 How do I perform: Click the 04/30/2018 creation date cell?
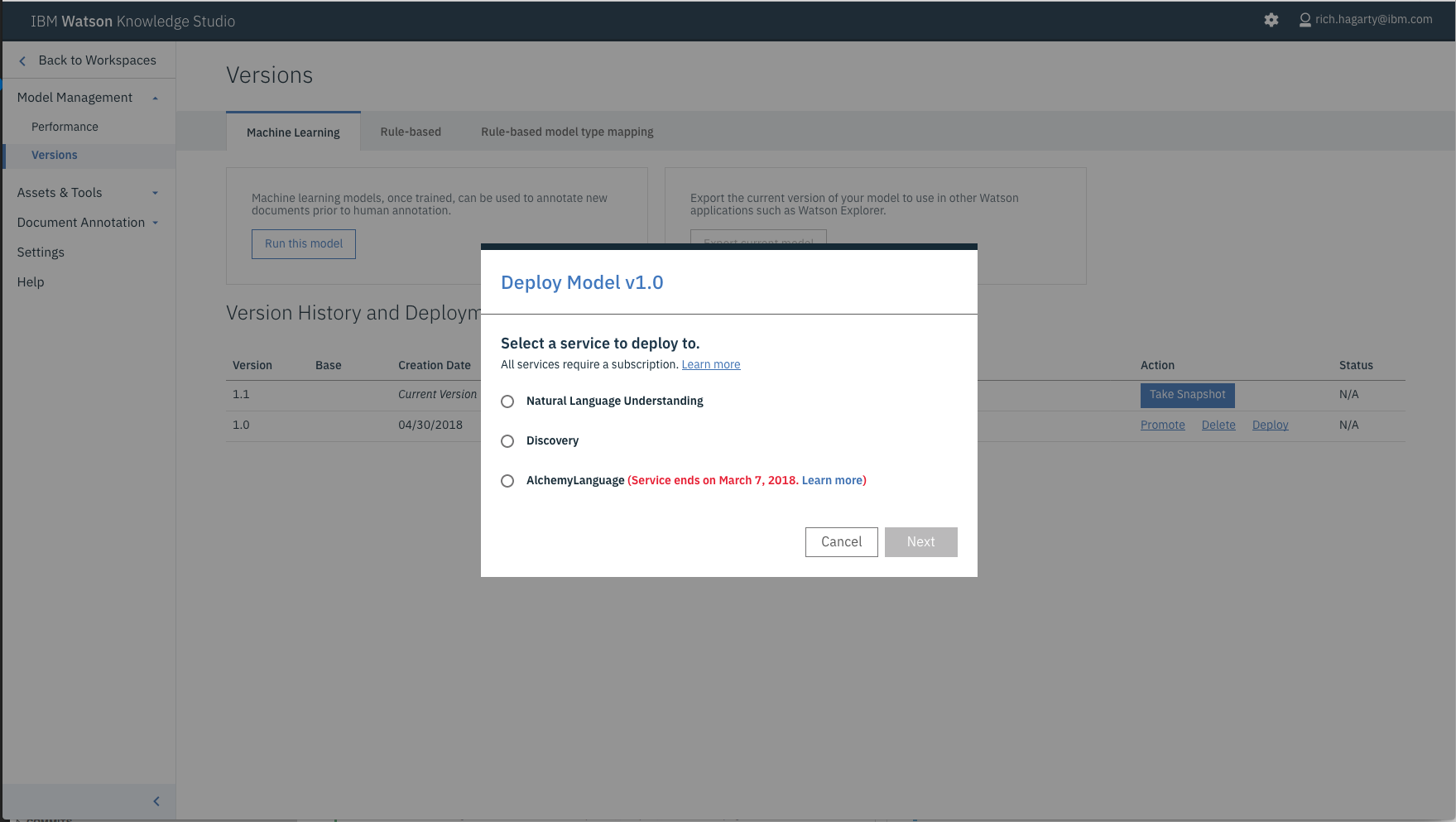pos(430,425)
